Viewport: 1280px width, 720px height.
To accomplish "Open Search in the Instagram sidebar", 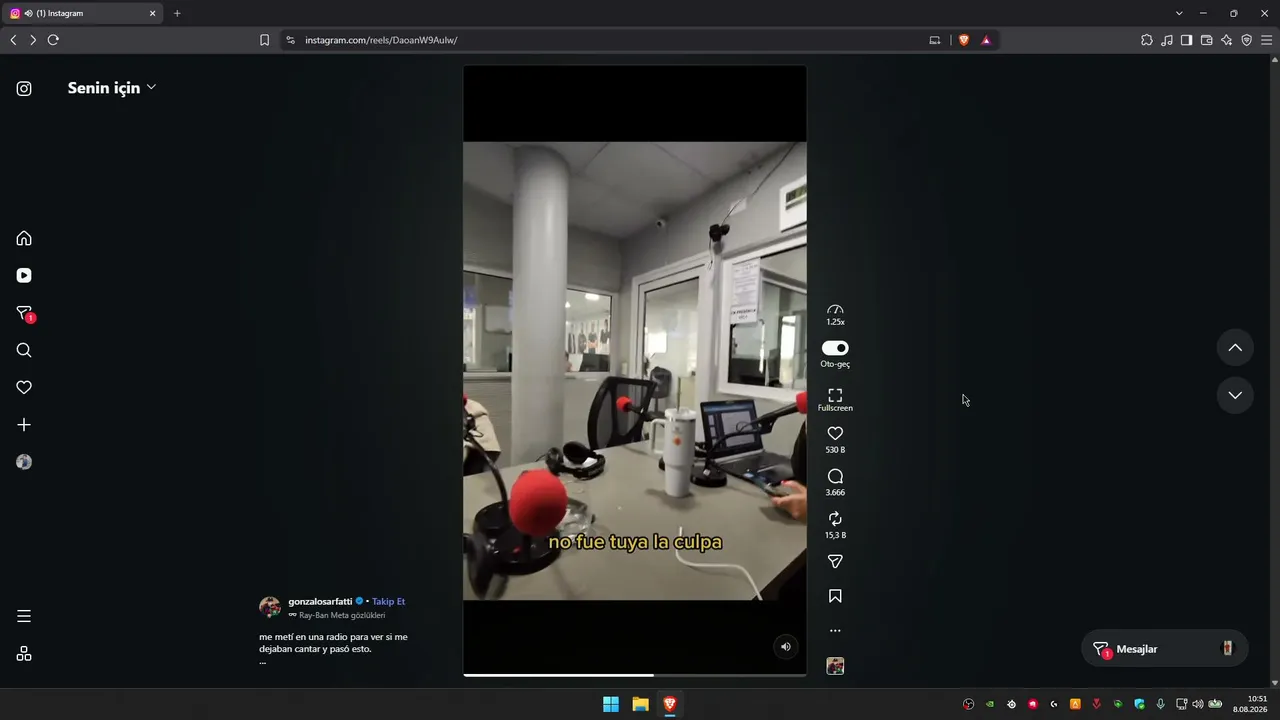I will tap(24, 350).
